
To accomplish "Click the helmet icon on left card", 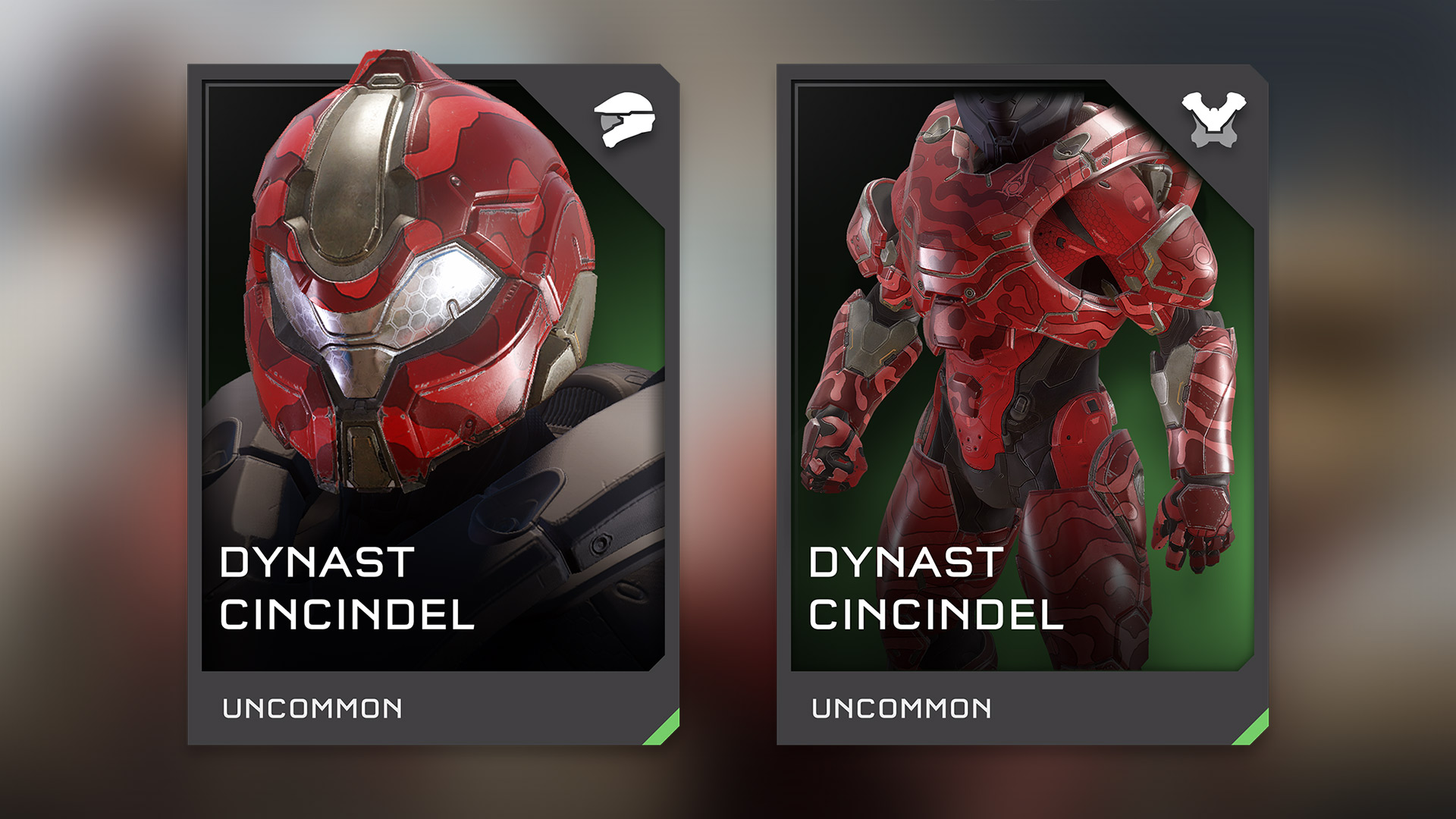I will pyautogui.click(x=626, y=120).
